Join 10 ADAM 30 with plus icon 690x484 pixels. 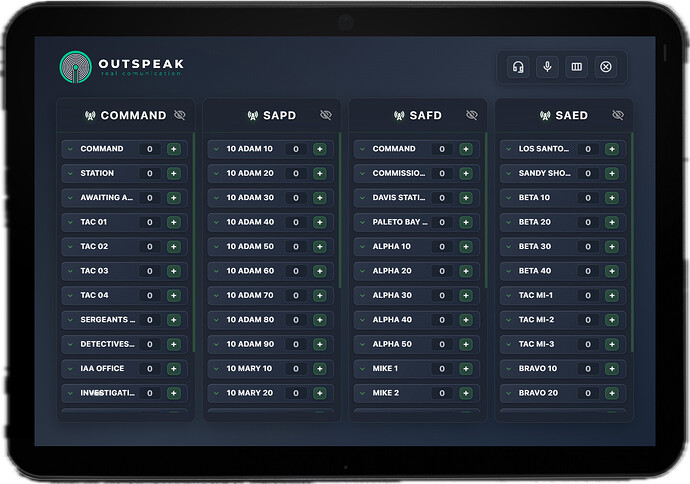(x=320, y=198)
